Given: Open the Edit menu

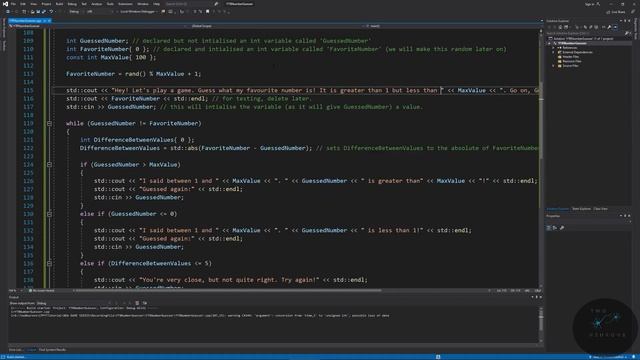Looking at the screenshot, I should click(23, 4).
